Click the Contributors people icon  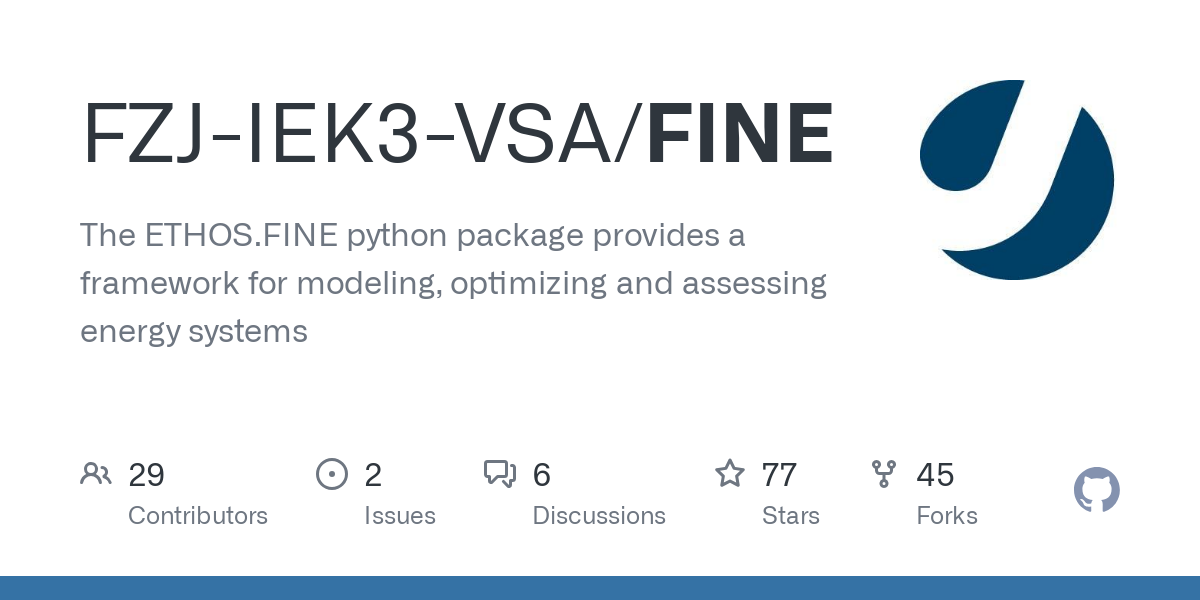(x=96, y=474)
